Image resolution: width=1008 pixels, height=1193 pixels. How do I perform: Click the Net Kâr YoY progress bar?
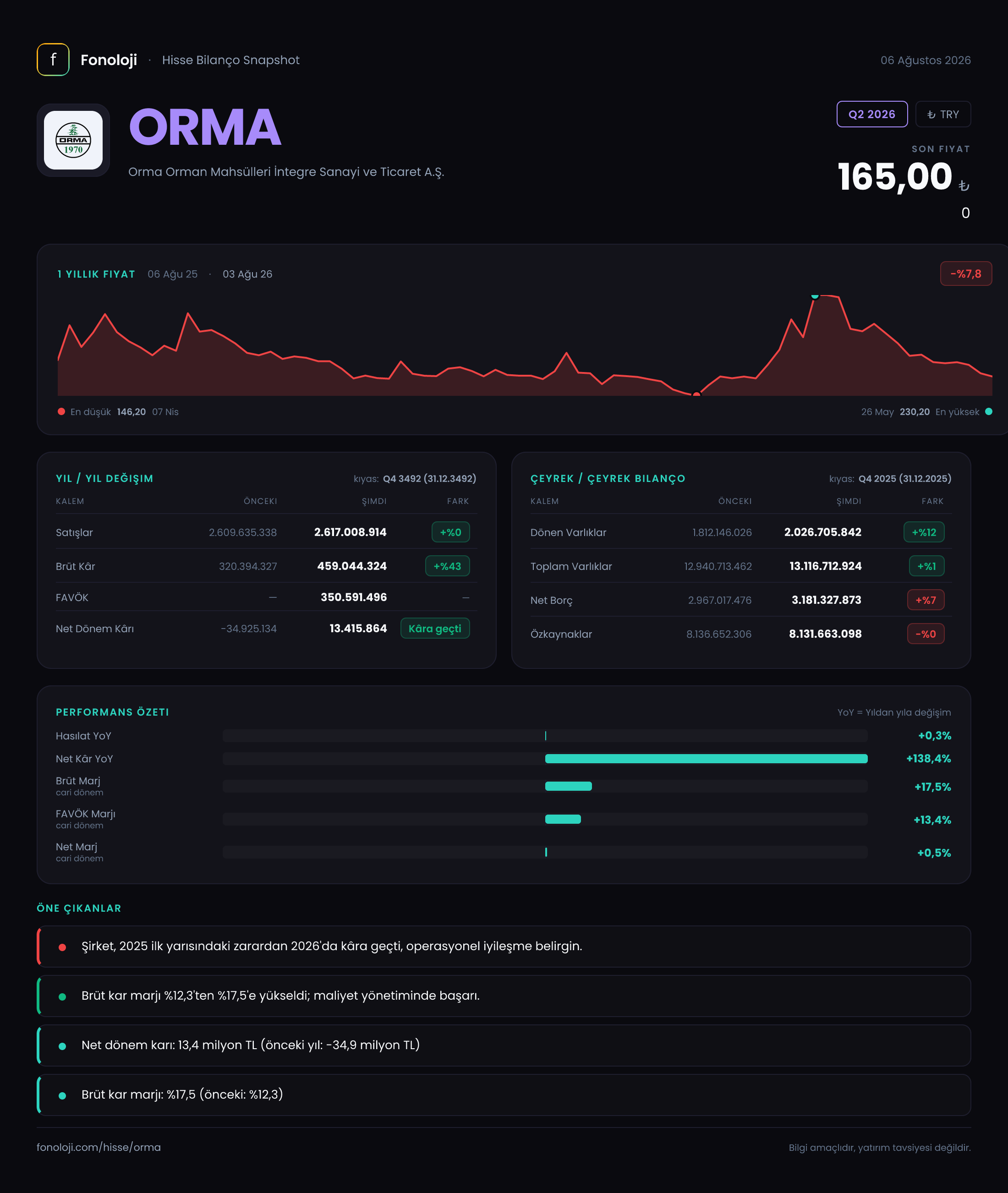tap(545, 759)
